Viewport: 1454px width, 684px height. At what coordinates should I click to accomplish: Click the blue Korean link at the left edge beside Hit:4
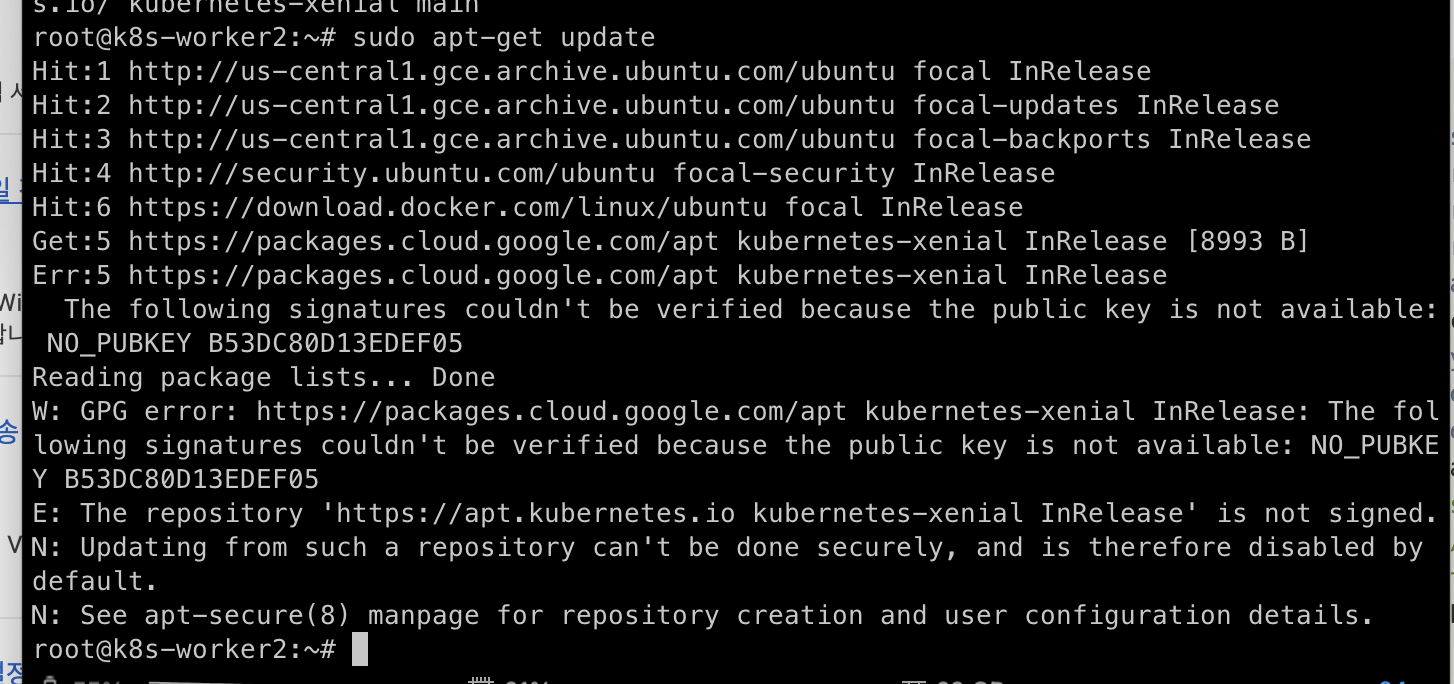pos(10,188)
